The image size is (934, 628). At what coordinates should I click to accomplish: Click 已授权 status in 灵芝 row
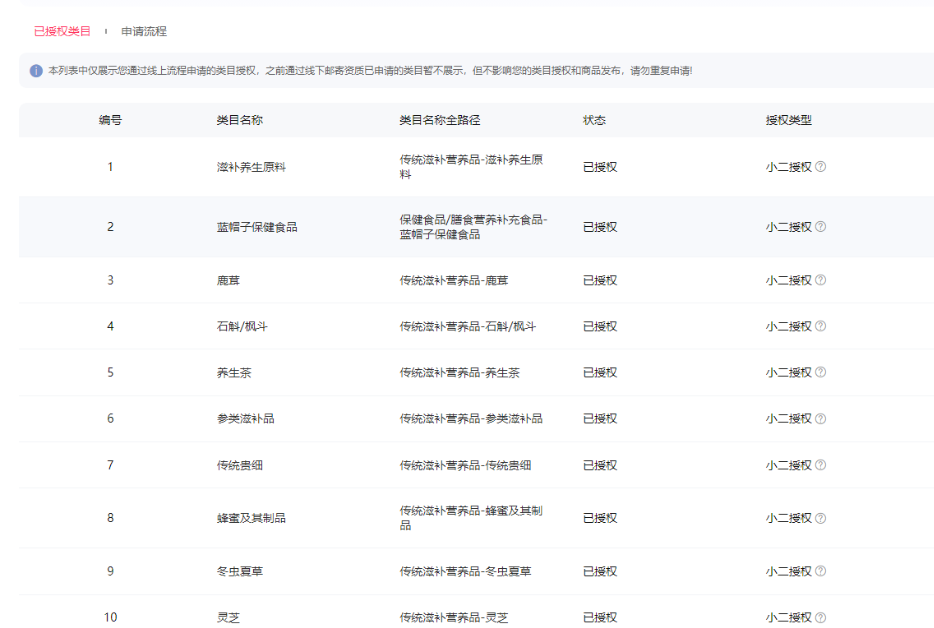[x=600, y=617]
